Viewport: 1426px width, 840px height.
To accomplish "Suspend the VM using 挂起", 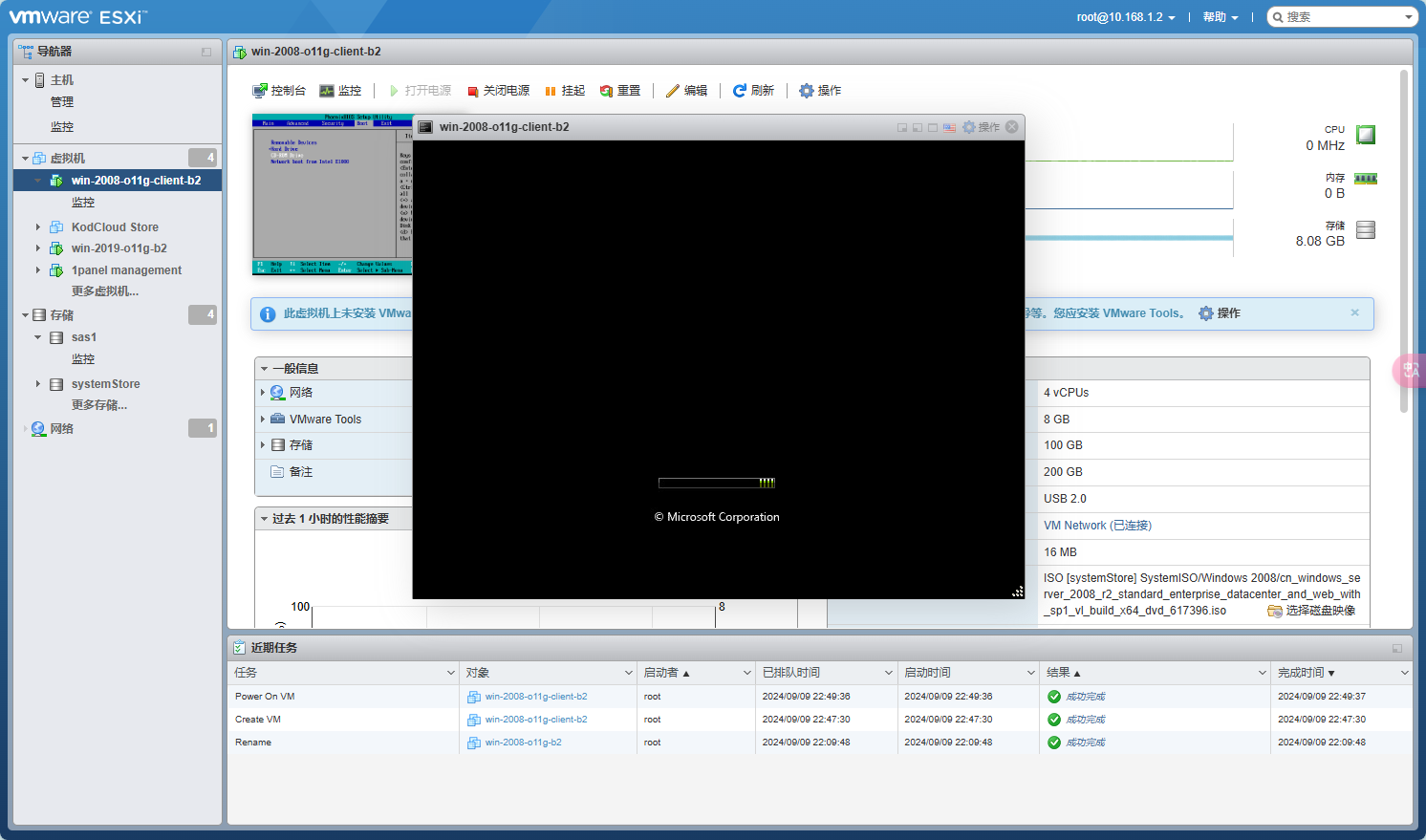I will pyautogui.click(x=565, y=91).
